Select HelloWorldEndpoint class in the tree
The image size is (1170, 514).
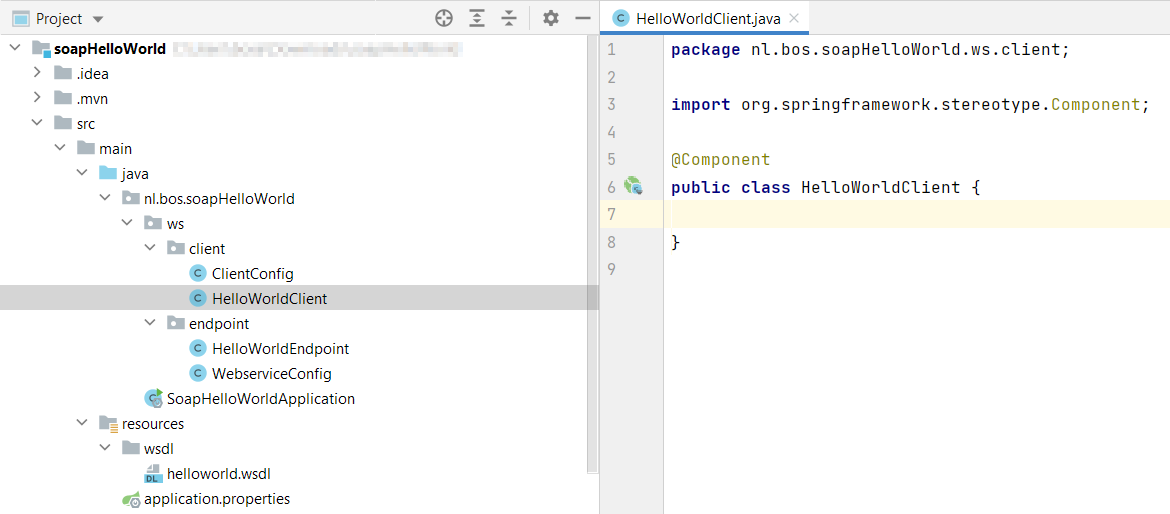[280, 348]
